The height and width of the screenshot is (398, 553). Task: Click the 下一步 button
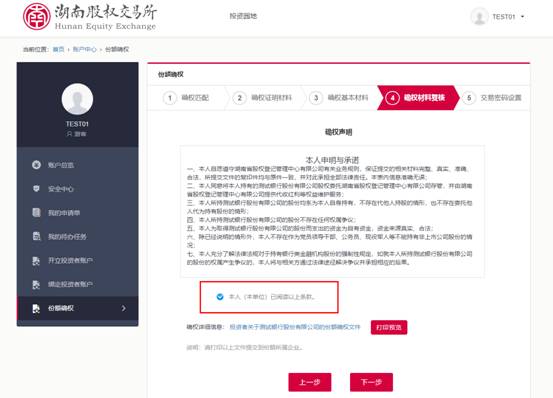tap(371, 382)
